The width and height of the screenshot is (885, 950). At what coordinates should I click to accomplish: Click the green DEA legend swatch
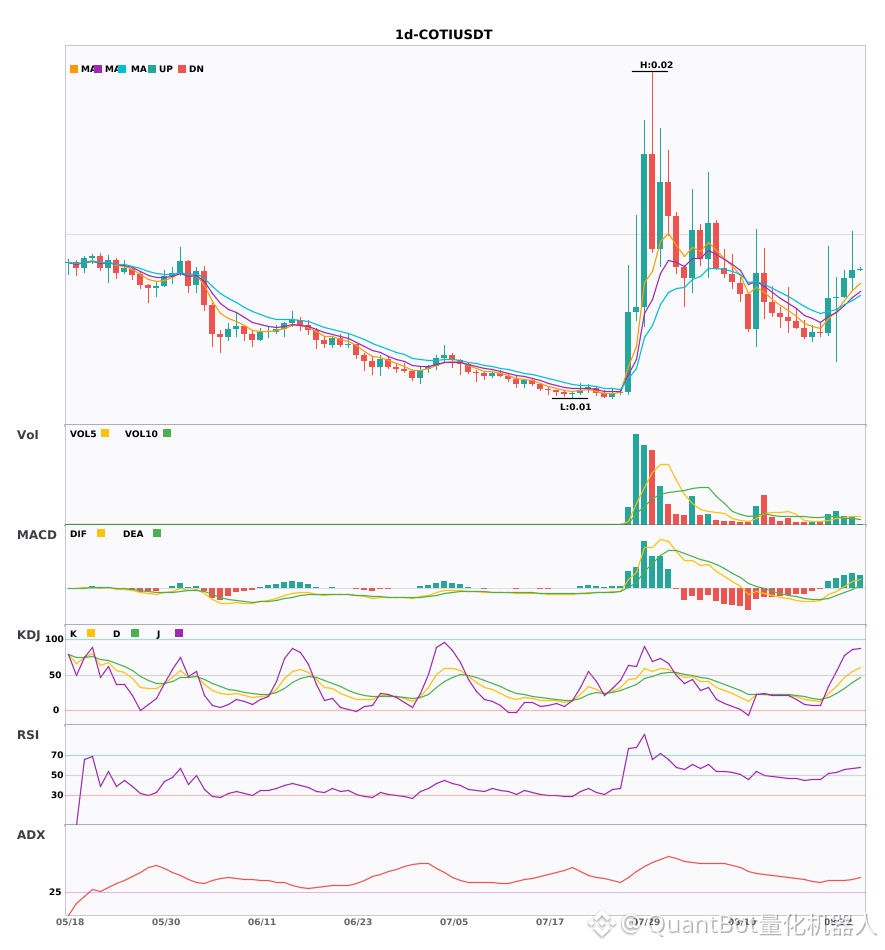(x=157, y=533)
